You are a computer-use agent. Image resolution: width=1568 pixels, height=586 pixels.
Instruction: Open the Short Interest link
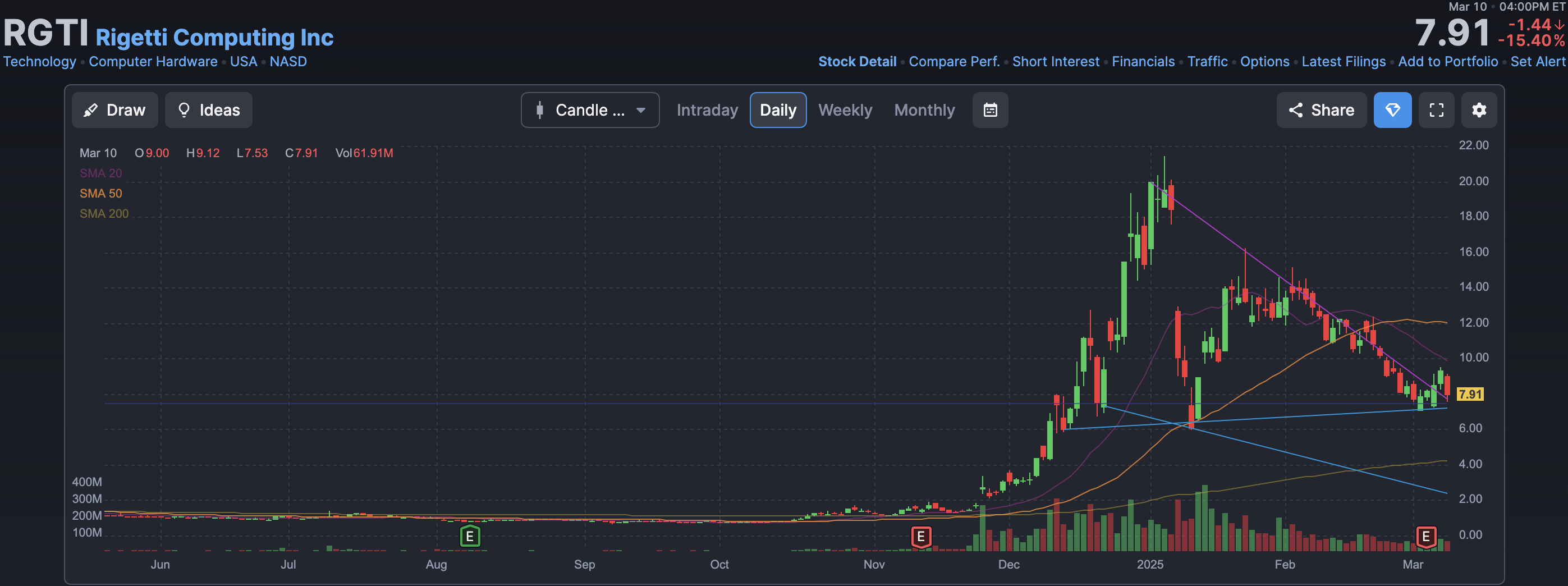[x=1056, y=61]
